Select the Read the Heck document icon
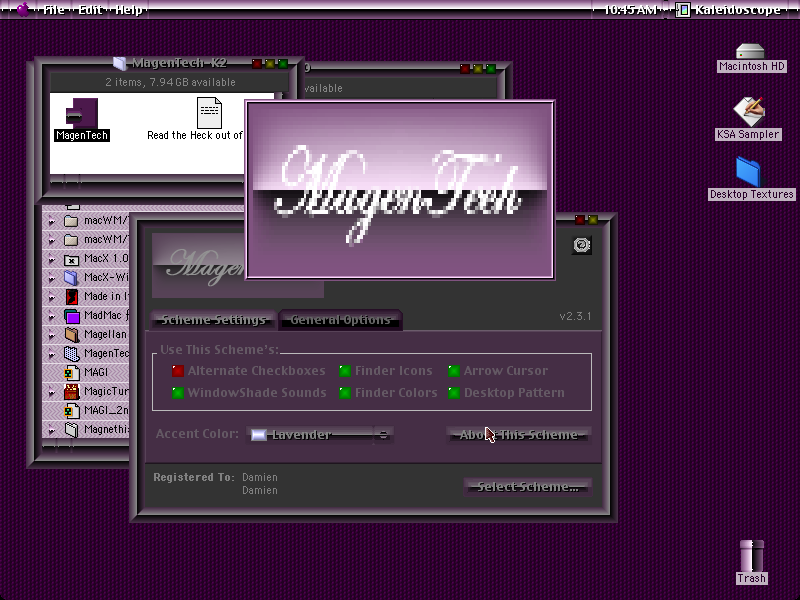The image size is (800, 600). 210,113
